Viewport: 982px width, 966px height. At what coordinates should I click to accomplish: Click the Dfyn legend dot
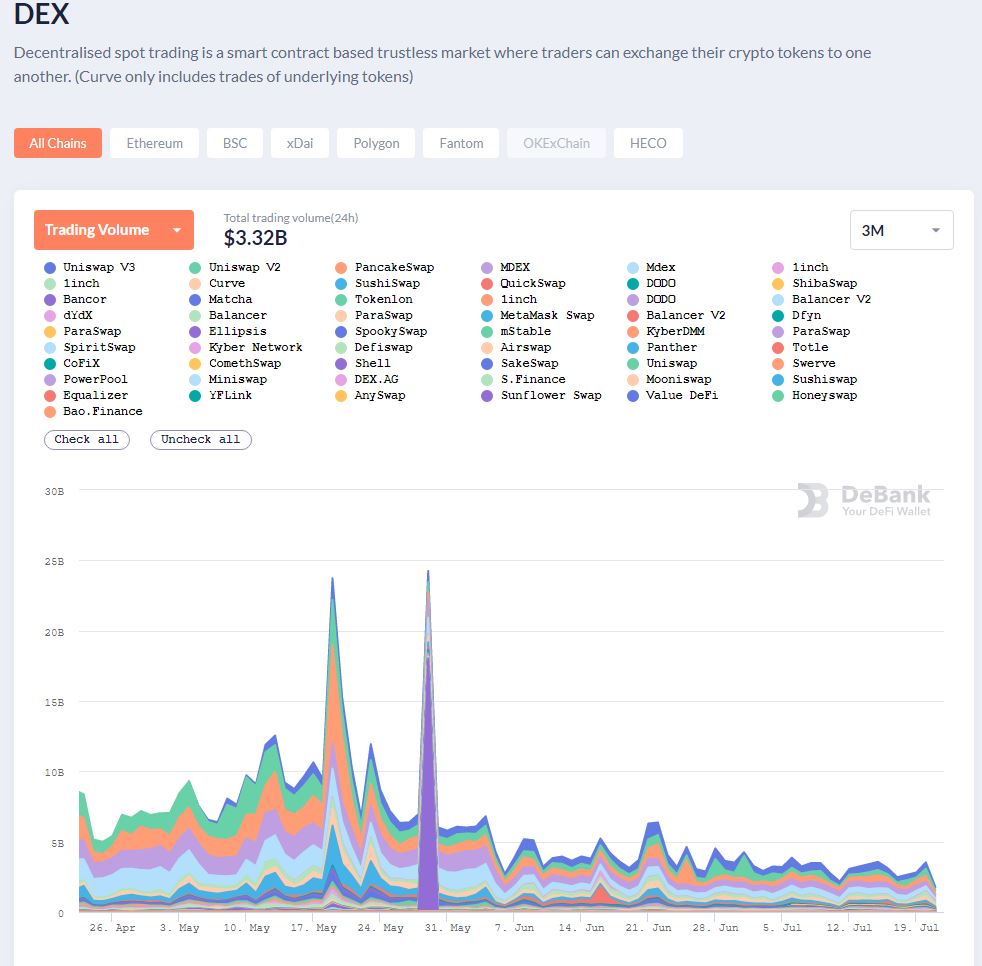point(778,316)
